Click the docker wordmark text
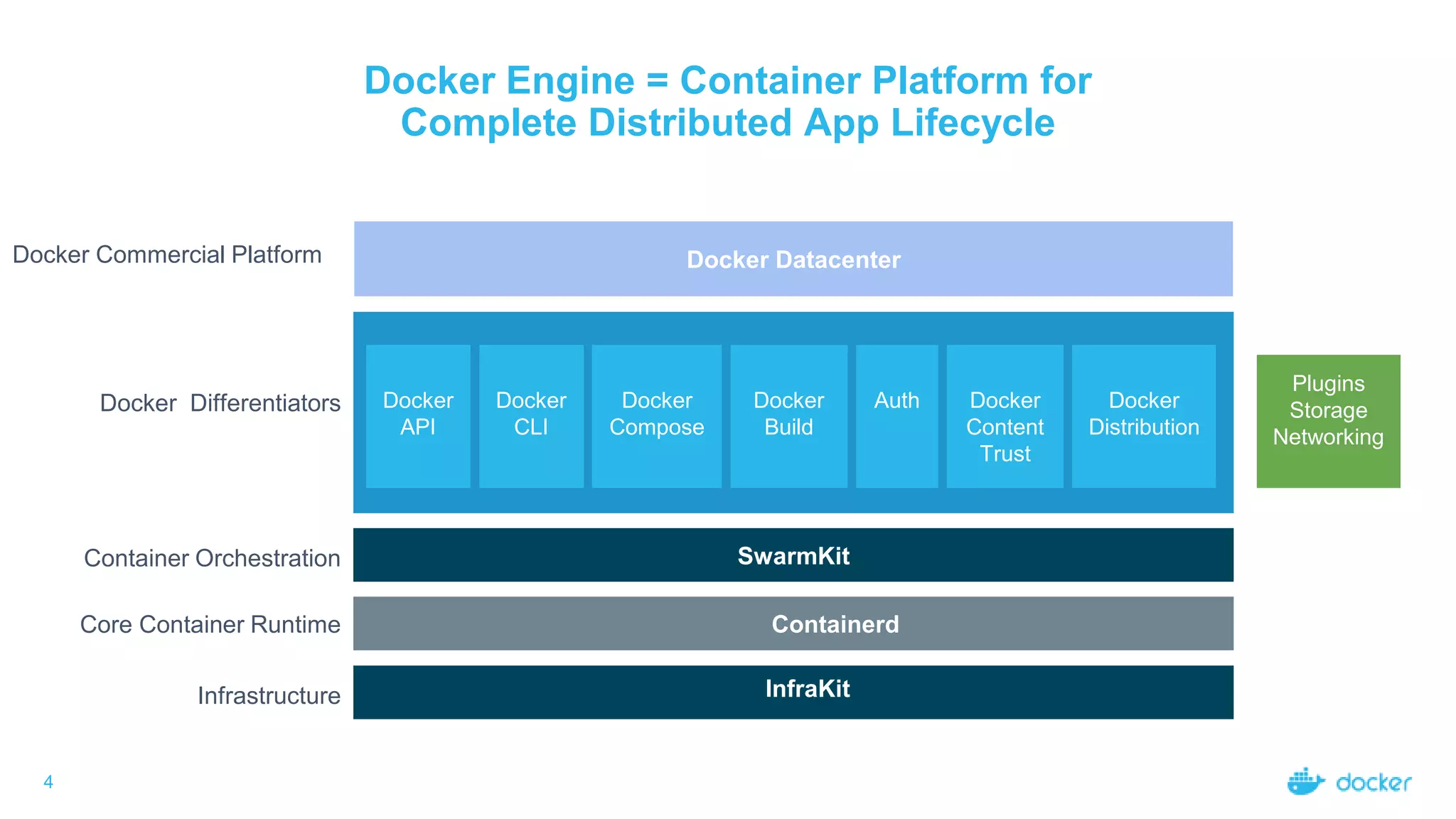 (1374, 783)
